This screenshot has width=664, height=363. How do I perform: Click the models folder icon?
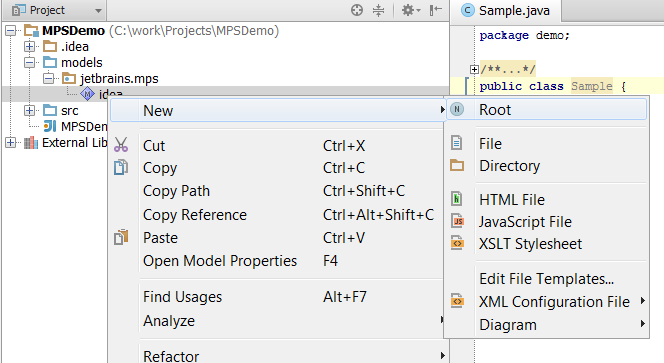pos(50,62)
